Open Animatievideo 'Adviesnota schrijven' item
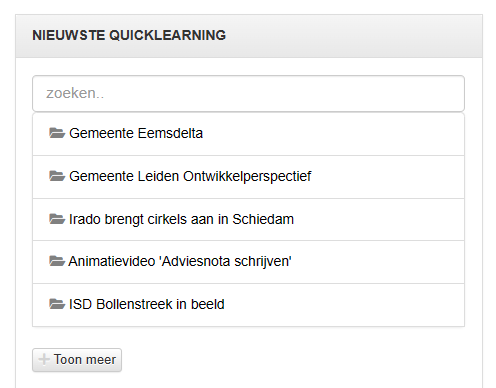The image size is (496, 388). [x=180, y=261]
